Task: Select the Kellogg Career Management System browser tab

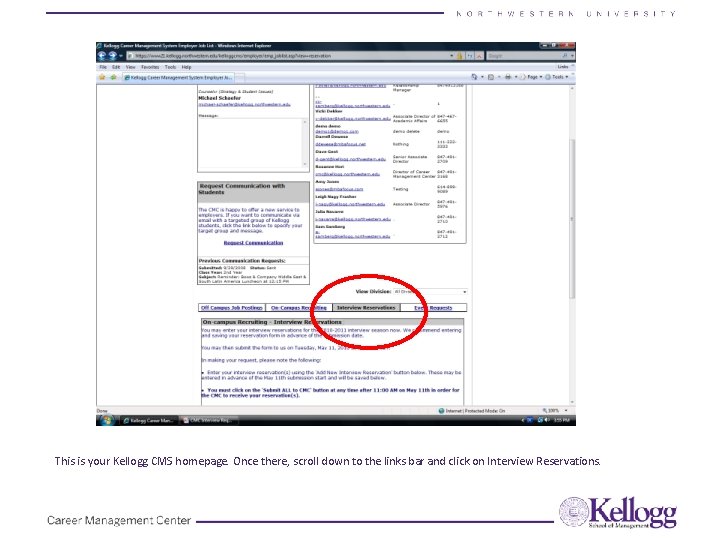Action: [x=179, y=78]
